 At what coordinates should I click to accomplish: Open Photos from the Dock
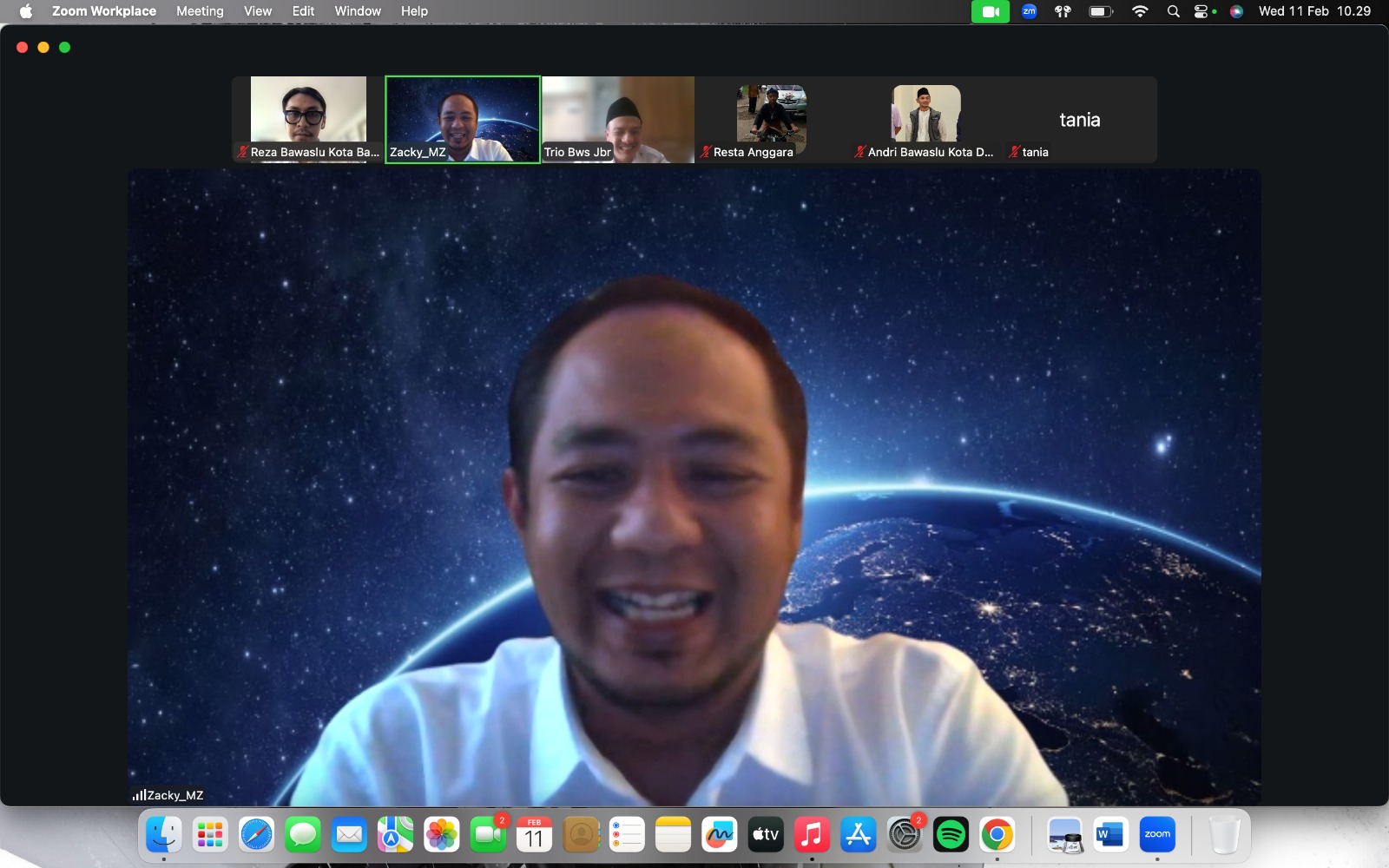tap(442, 835)
